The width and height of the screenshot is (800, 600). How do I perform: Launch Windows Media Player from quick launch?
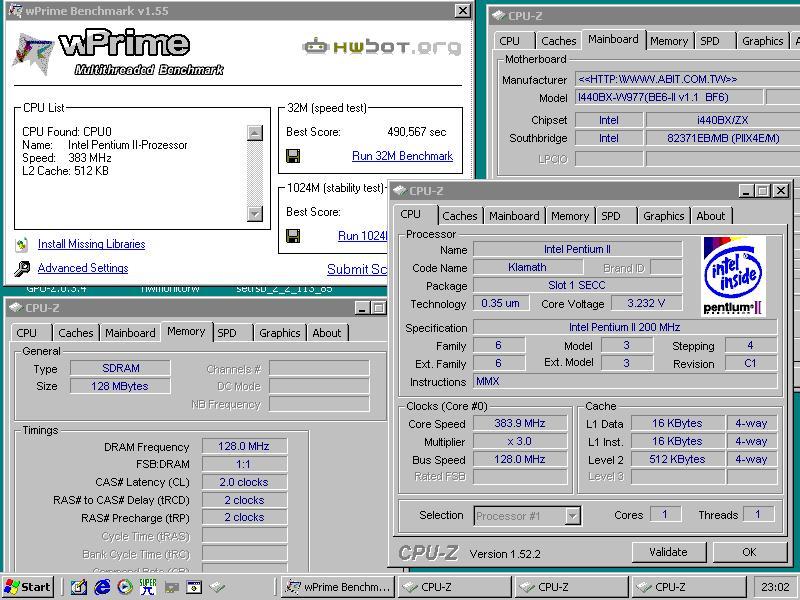[124, 587]
